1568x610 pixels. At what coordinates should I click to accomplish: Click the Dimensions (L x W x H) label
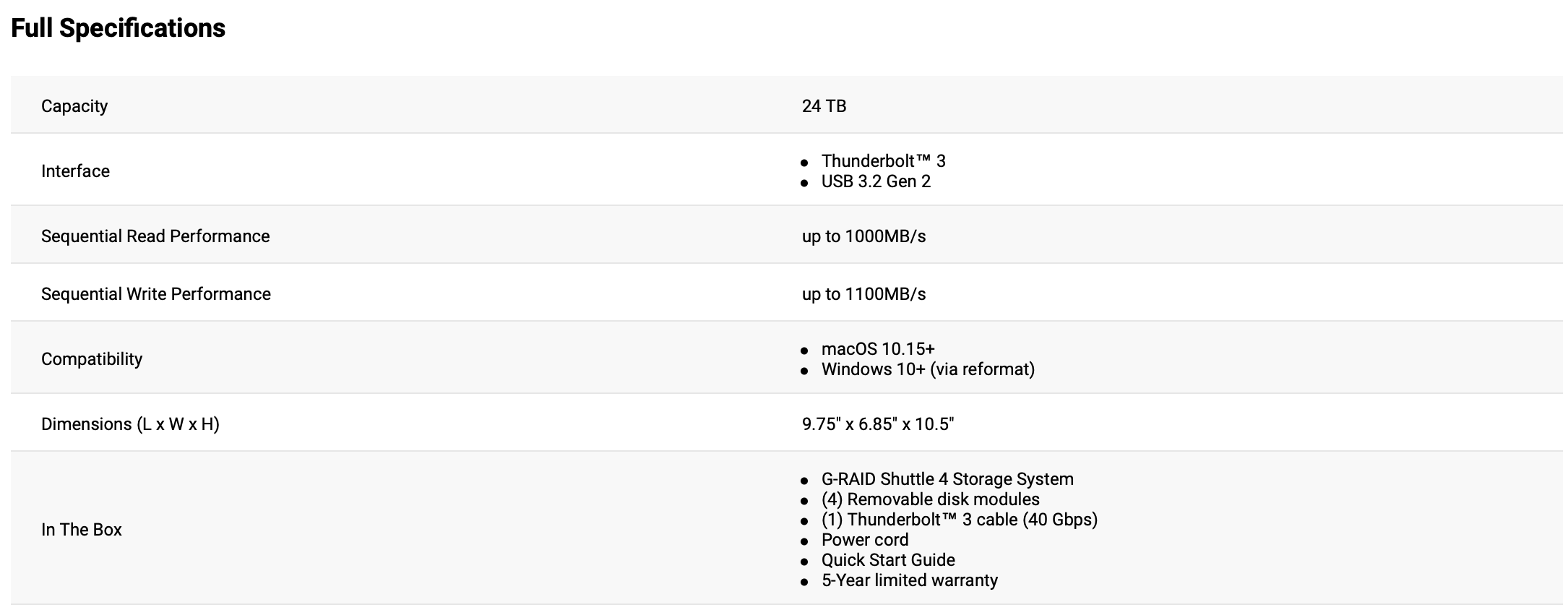click(130, 424)
